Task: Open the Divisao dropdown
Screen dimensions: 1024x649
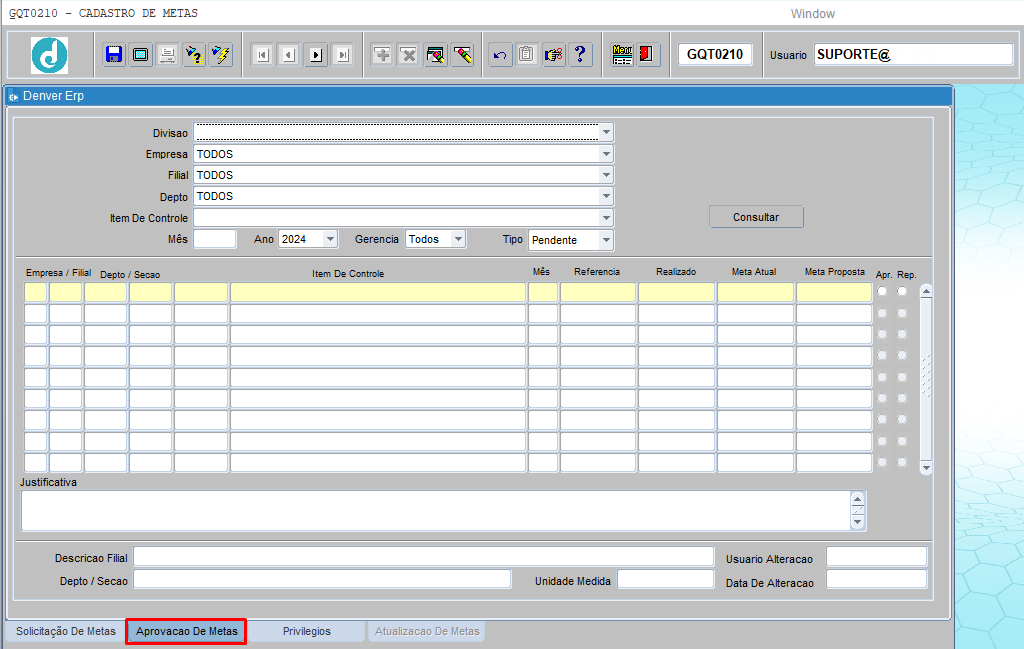Action: click(x=606, y=133)
